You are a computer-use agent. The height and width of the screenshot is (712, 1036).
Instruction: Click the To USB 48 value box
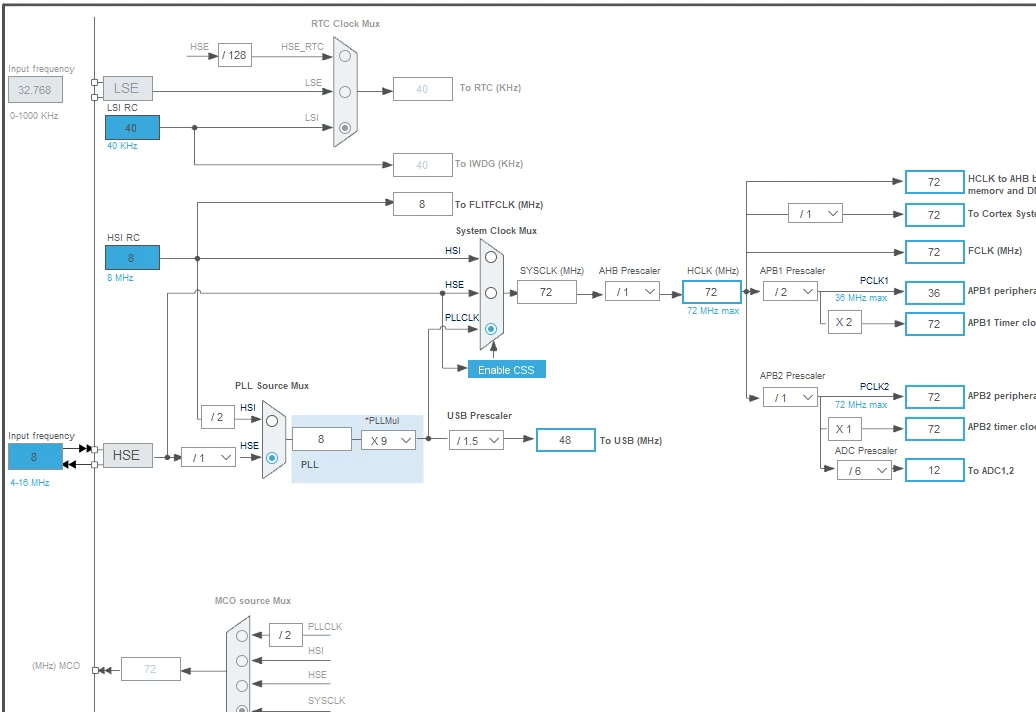[x=566, y=440]
